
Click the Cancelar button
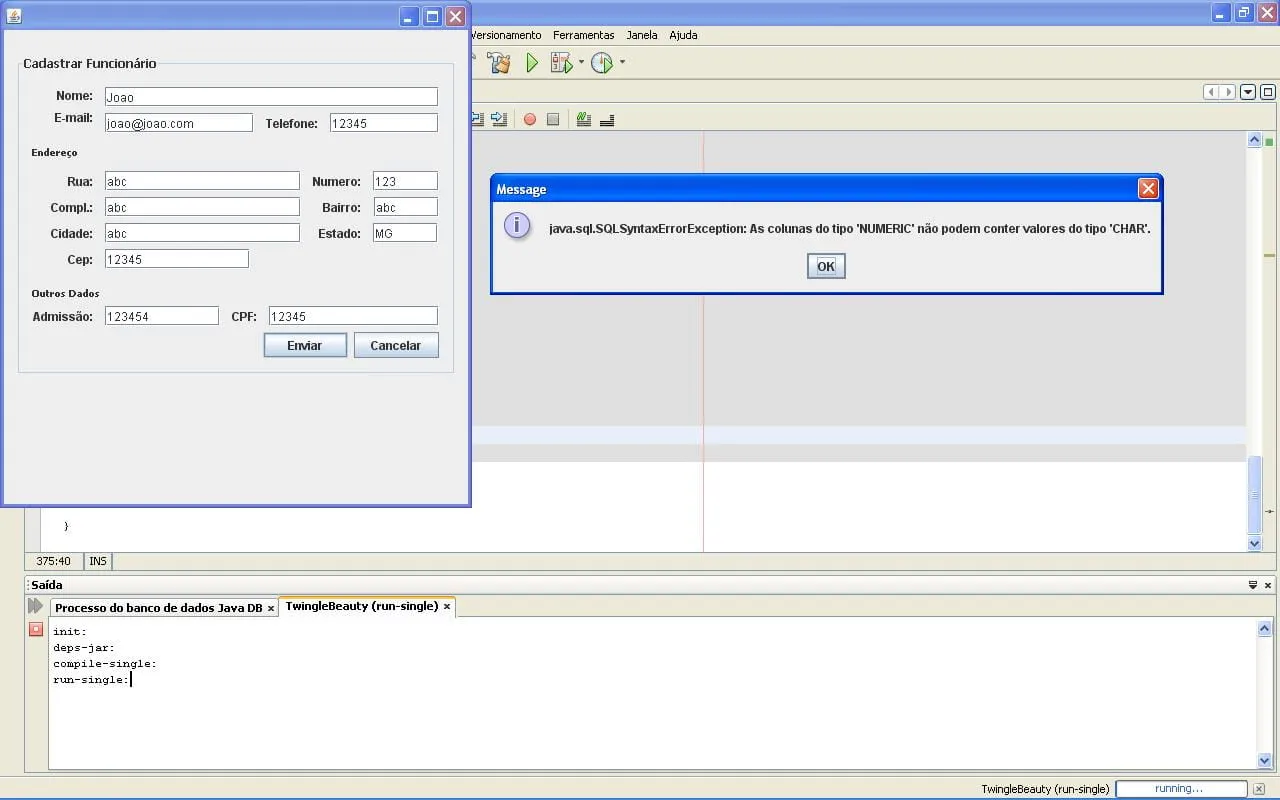coord(396,345)
